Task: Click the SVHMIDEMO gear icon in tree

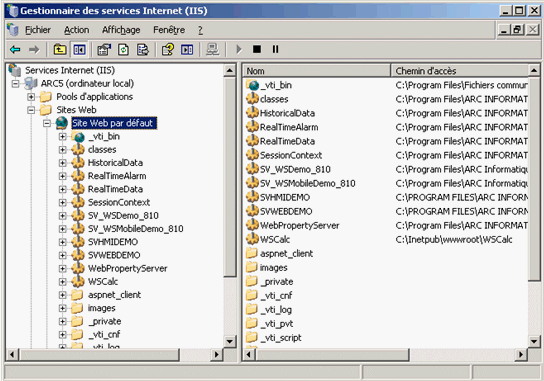Action: tap(78, 242)
